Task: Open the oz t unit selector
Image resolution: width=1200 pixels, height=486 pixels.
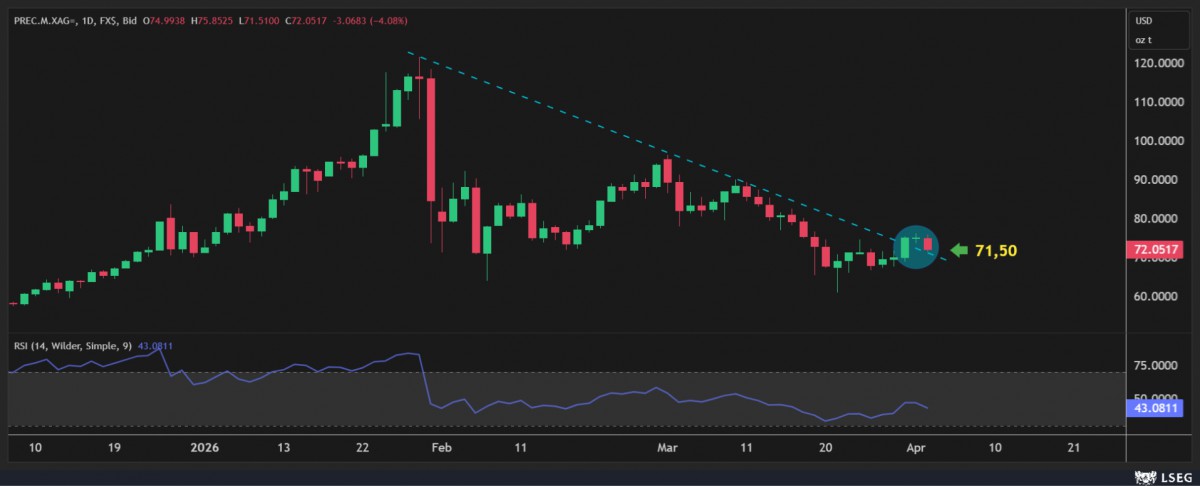Action: [1143, 40]
